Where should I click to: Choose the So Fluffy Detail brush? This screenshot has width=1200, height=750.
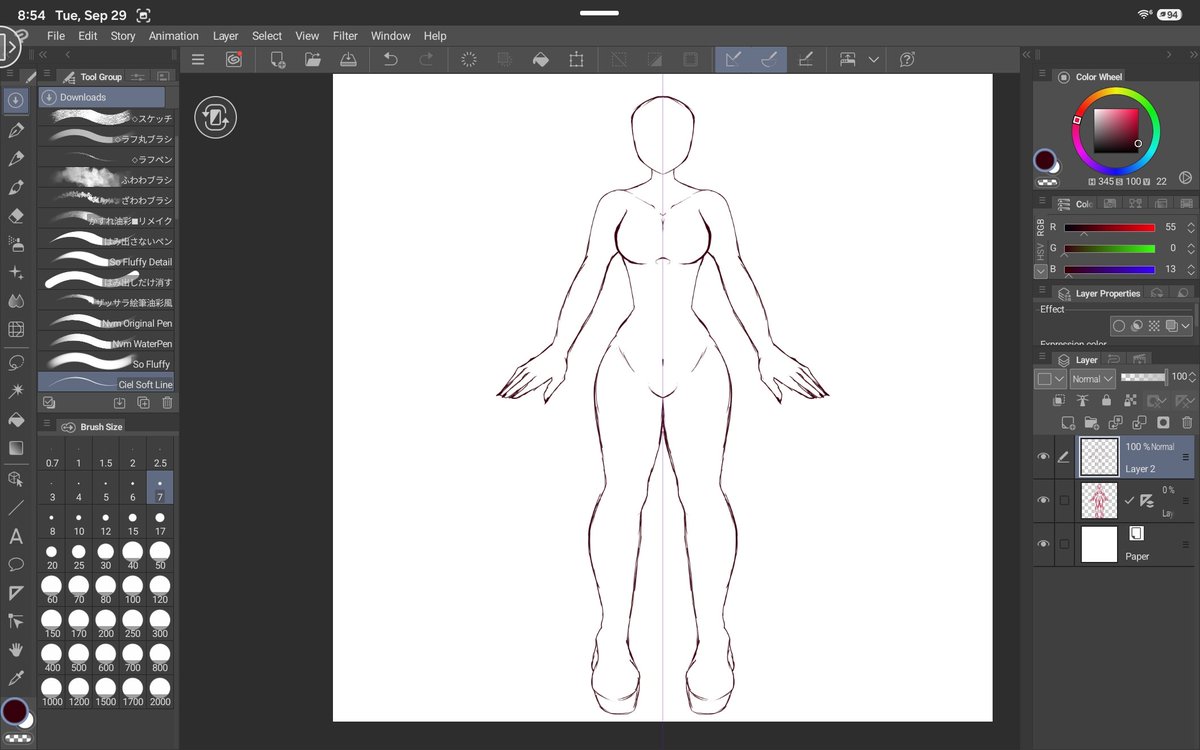tap(106, 262)
